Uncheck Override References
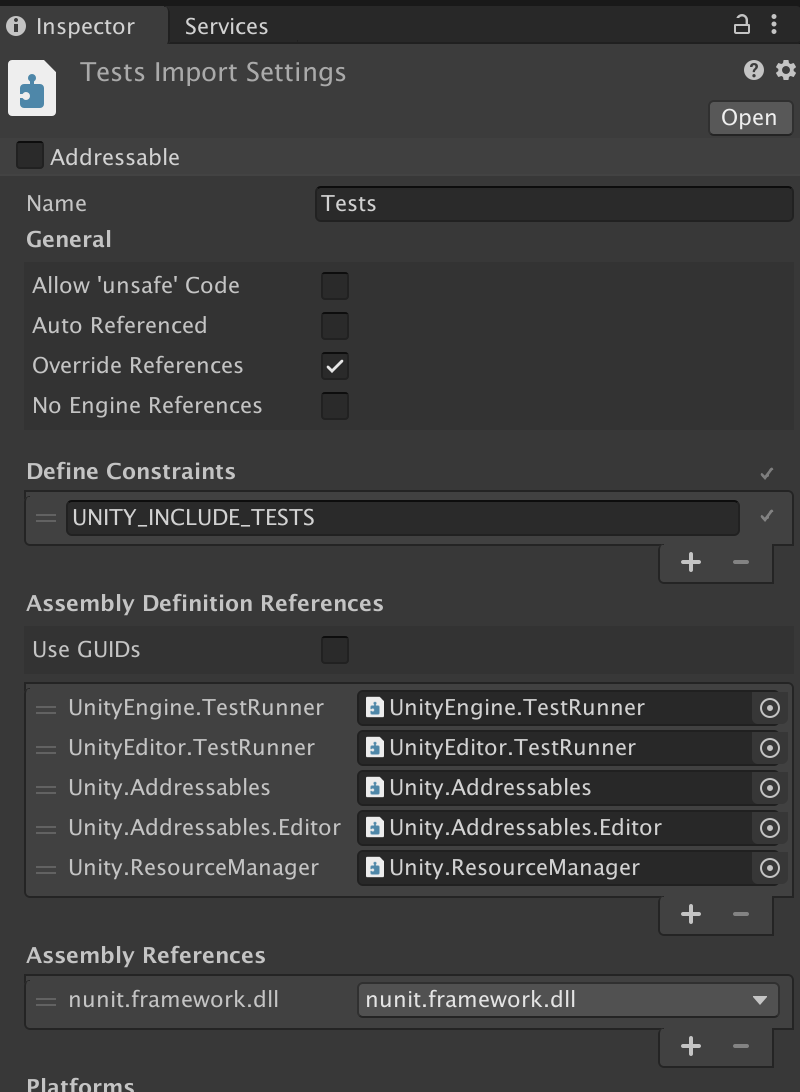This screenshot has height=1092, width=800. click(x=335, y=366)
